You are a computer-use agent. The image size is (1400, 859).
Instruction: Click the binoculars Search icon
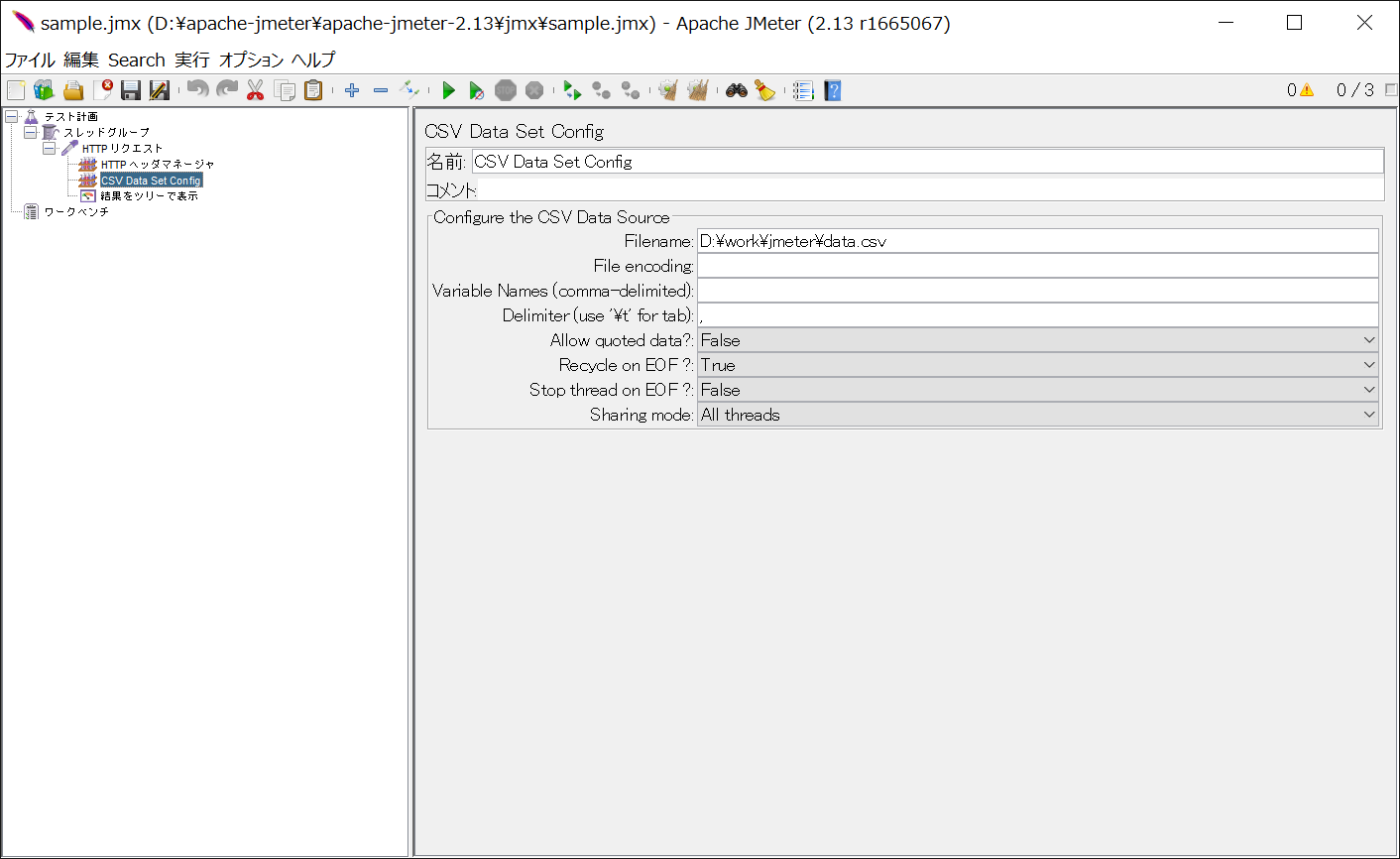coord(736,90)
